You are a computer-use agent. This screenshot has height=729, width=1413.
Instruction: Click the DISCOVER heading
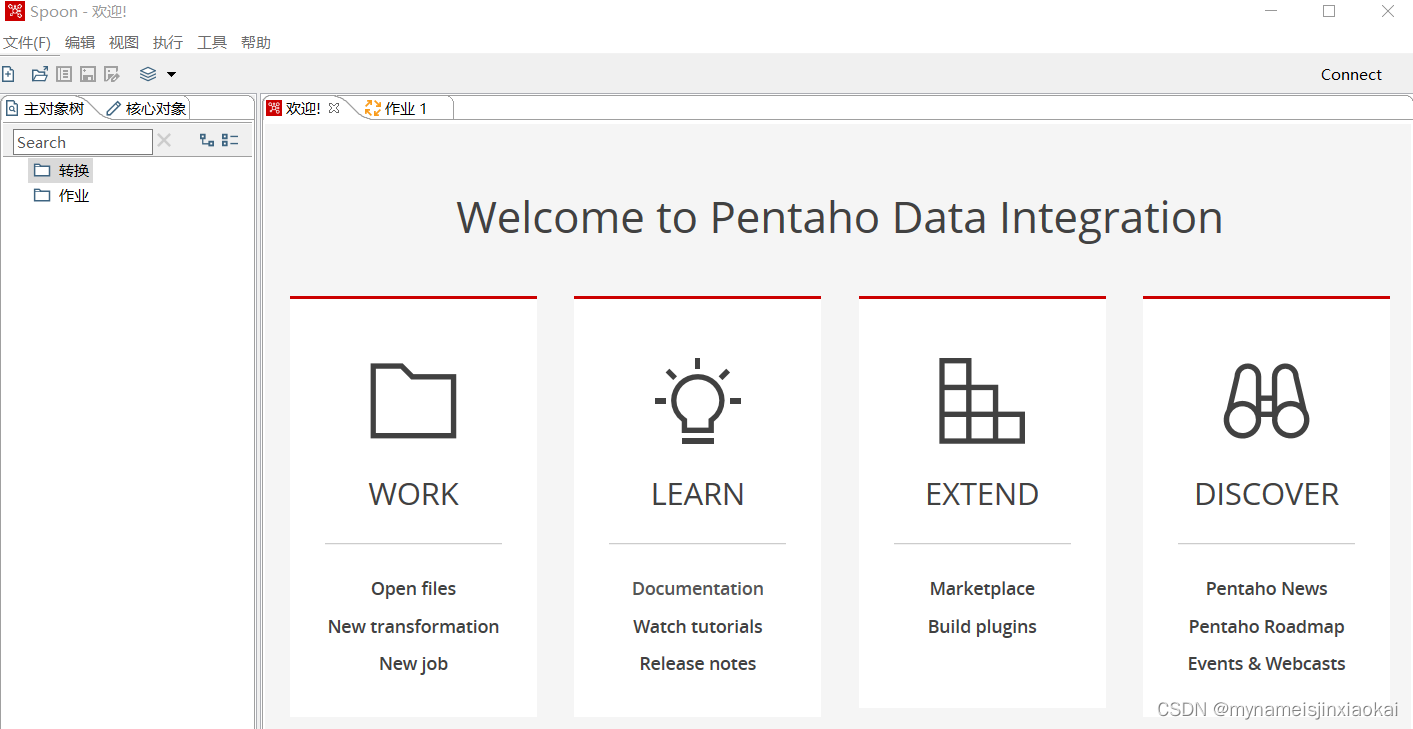[1267, 494]
